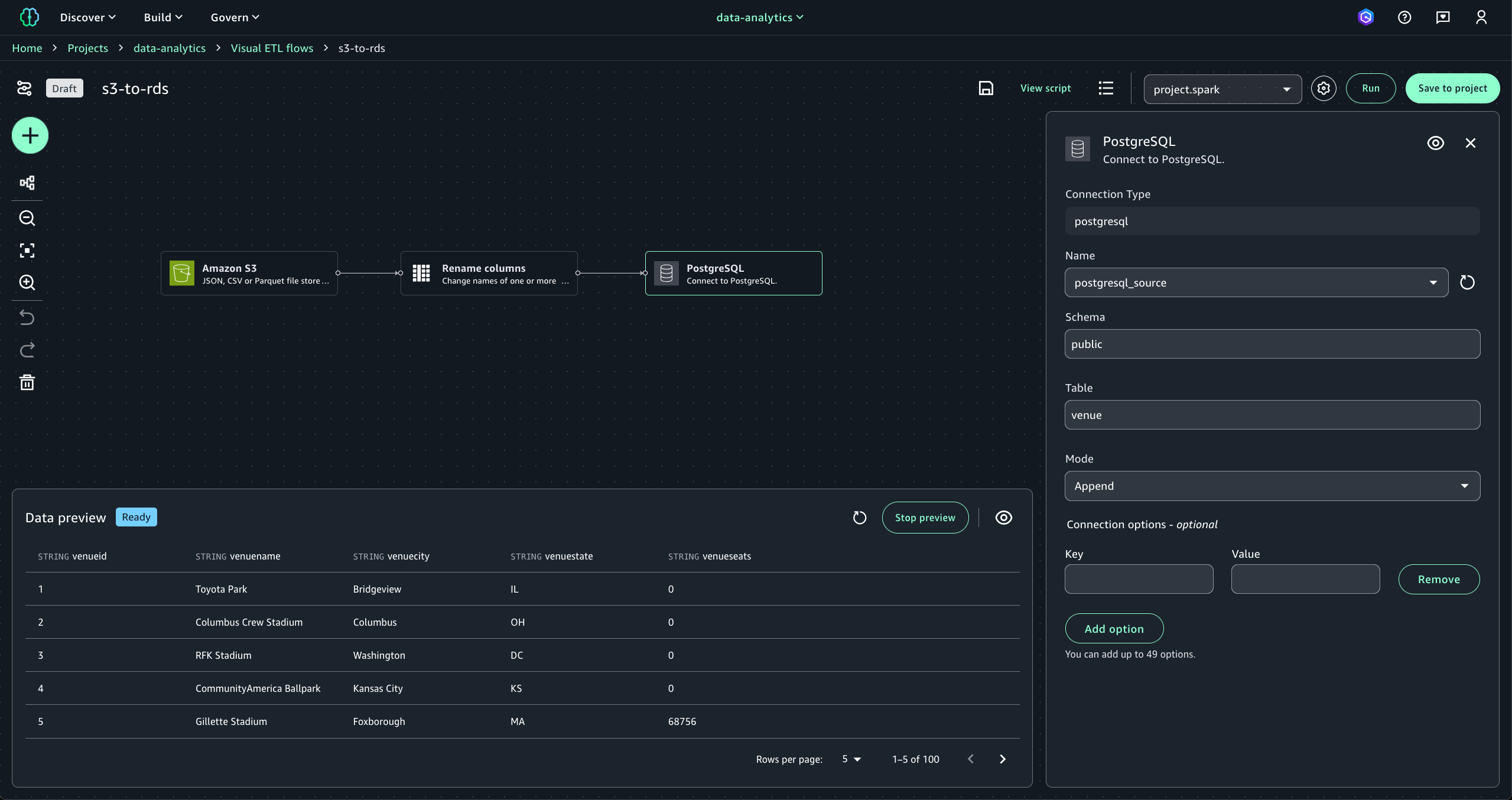Open the Build menu
This screenshot has height=800, width=1512.
[x=162, y=17]
